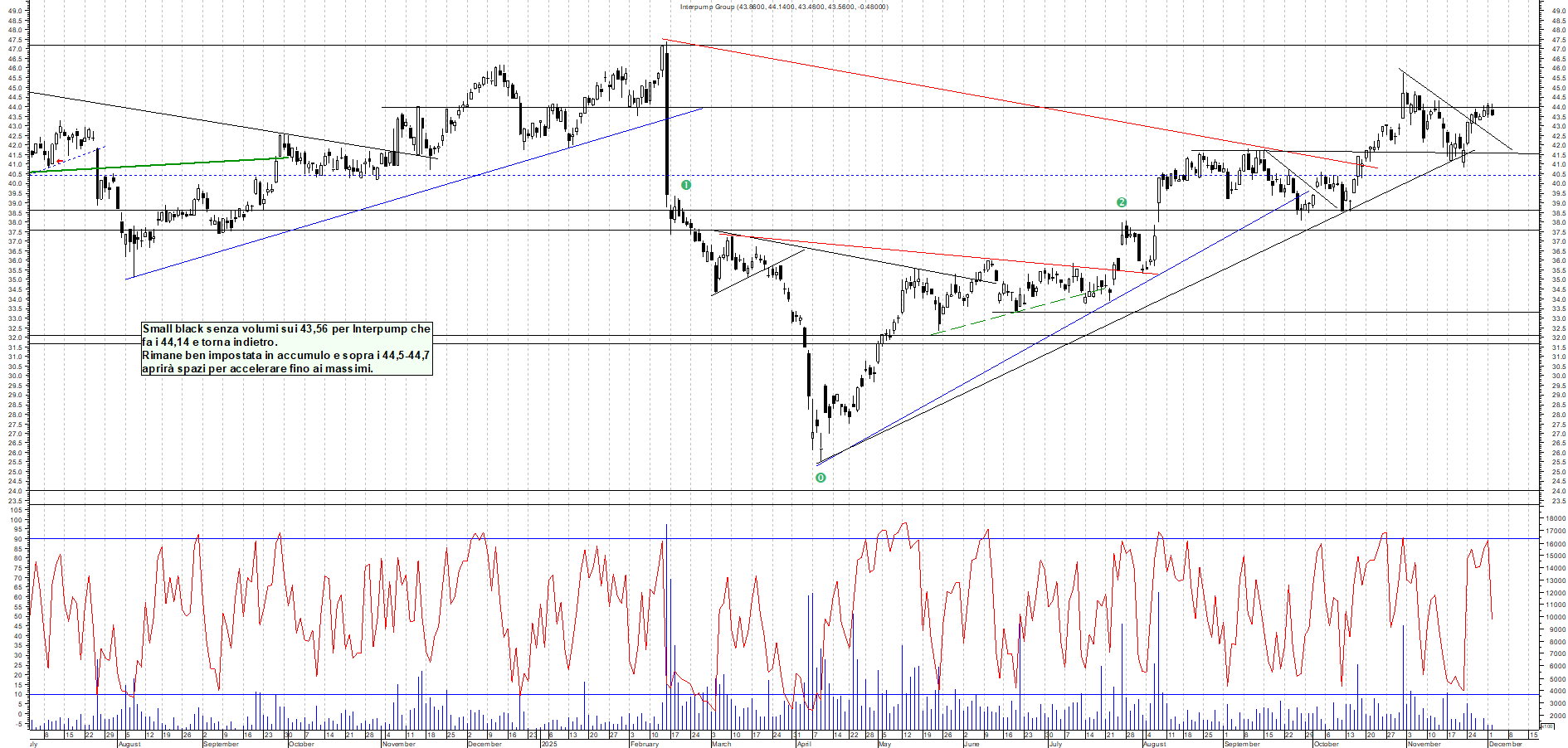Select the circled marker ❷ near the August low

click(x=1123, y=201)
